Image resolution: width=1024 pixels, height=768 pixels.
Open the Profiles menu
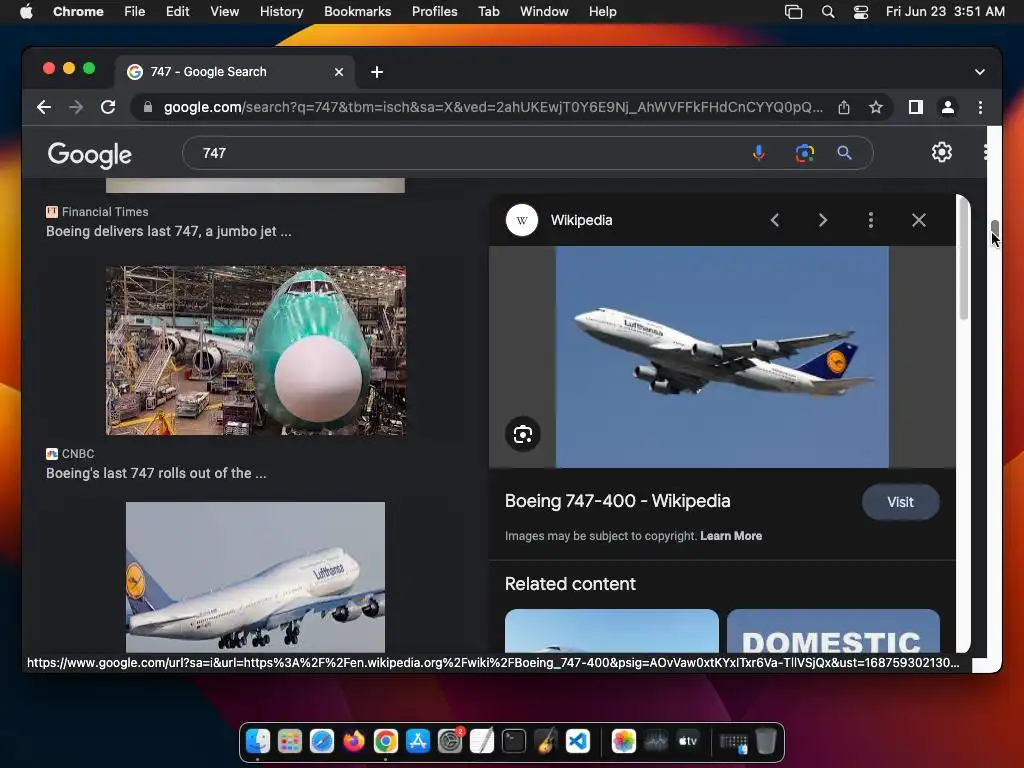click(434, 12)
